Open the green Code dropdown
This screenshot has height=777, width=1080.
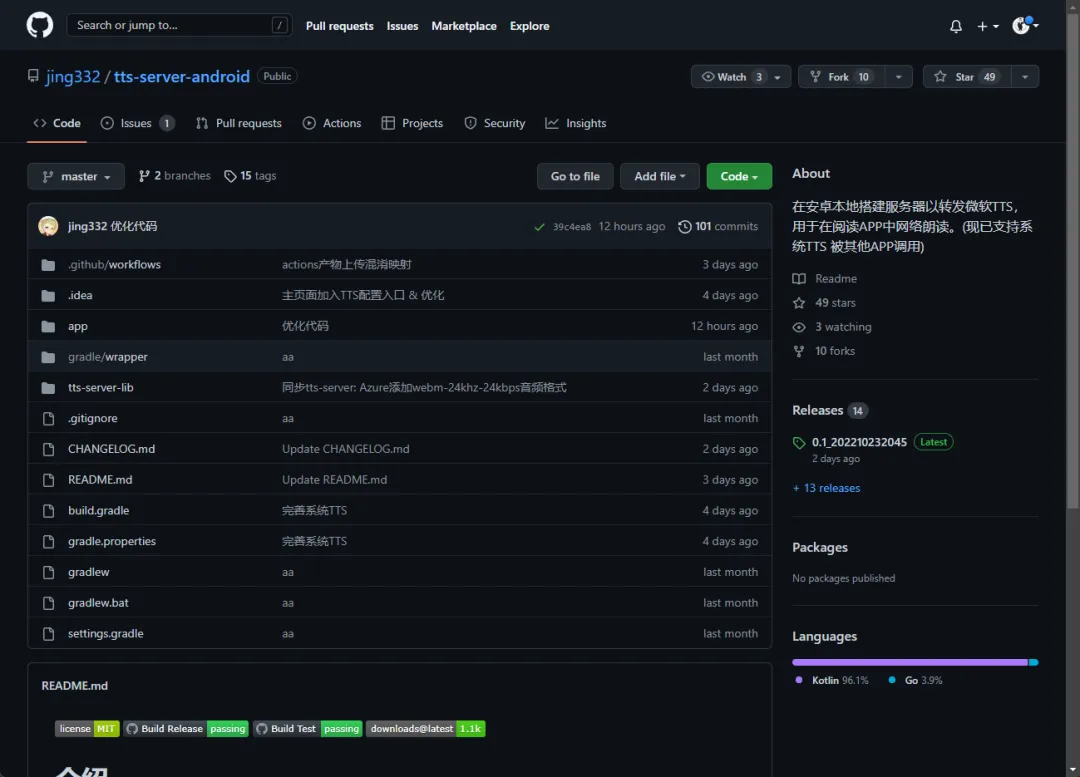pyautogui.click(x=739, y=176)
